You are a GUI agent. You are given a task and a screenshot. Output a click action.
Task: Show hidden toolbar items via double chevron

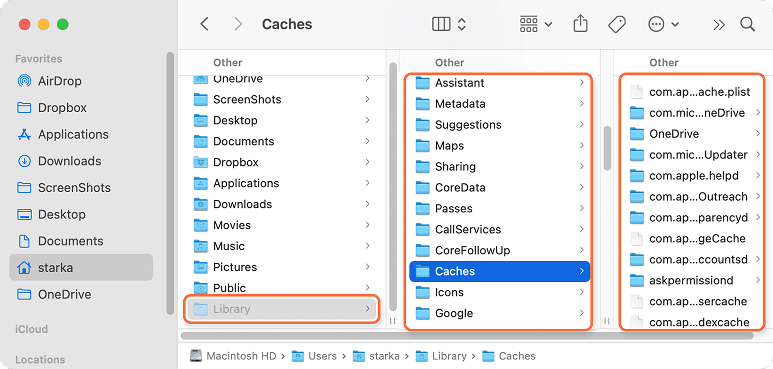[x=719, y=25]
